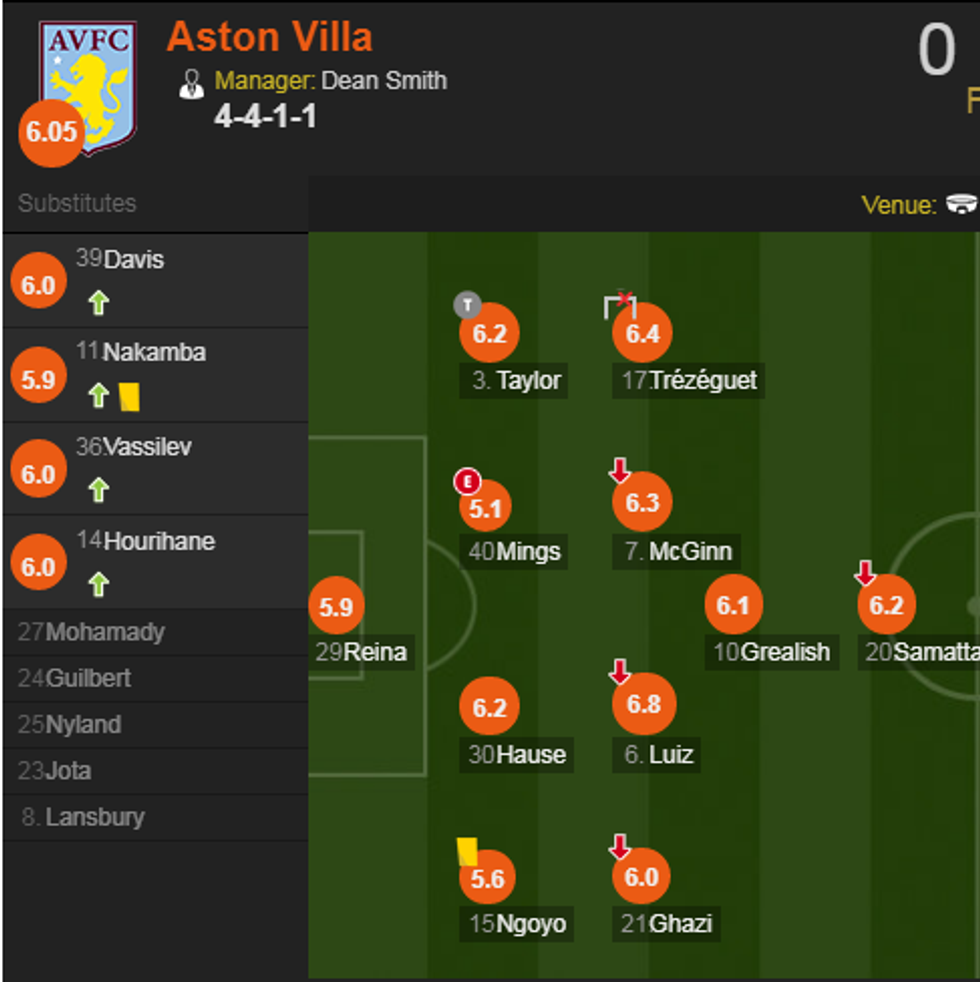Open manager Dean Smith's profile

384,81
